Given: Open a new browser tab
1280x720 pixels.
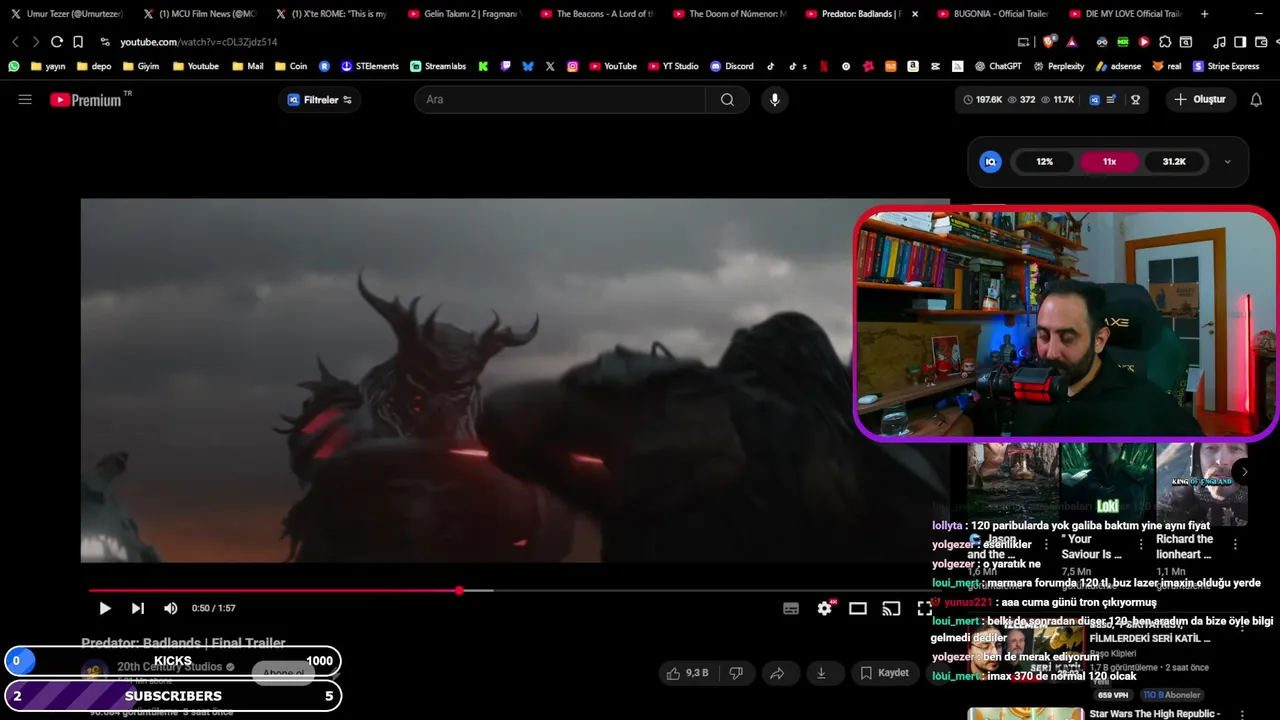Looking at the screenshot, I should [x=1204, y=14].
